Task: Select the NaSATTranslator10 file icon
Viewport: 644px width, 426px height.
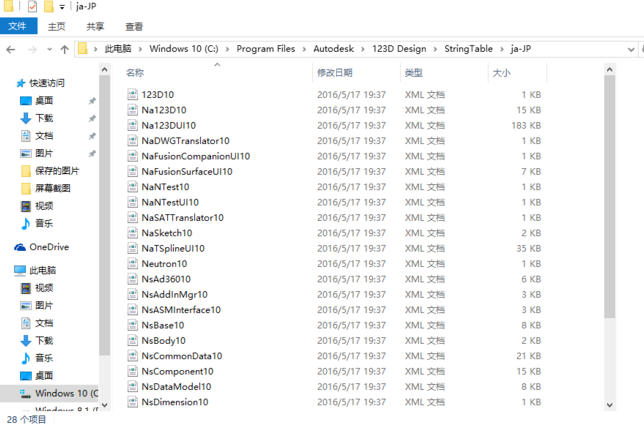Action: (x=132, y=218)
